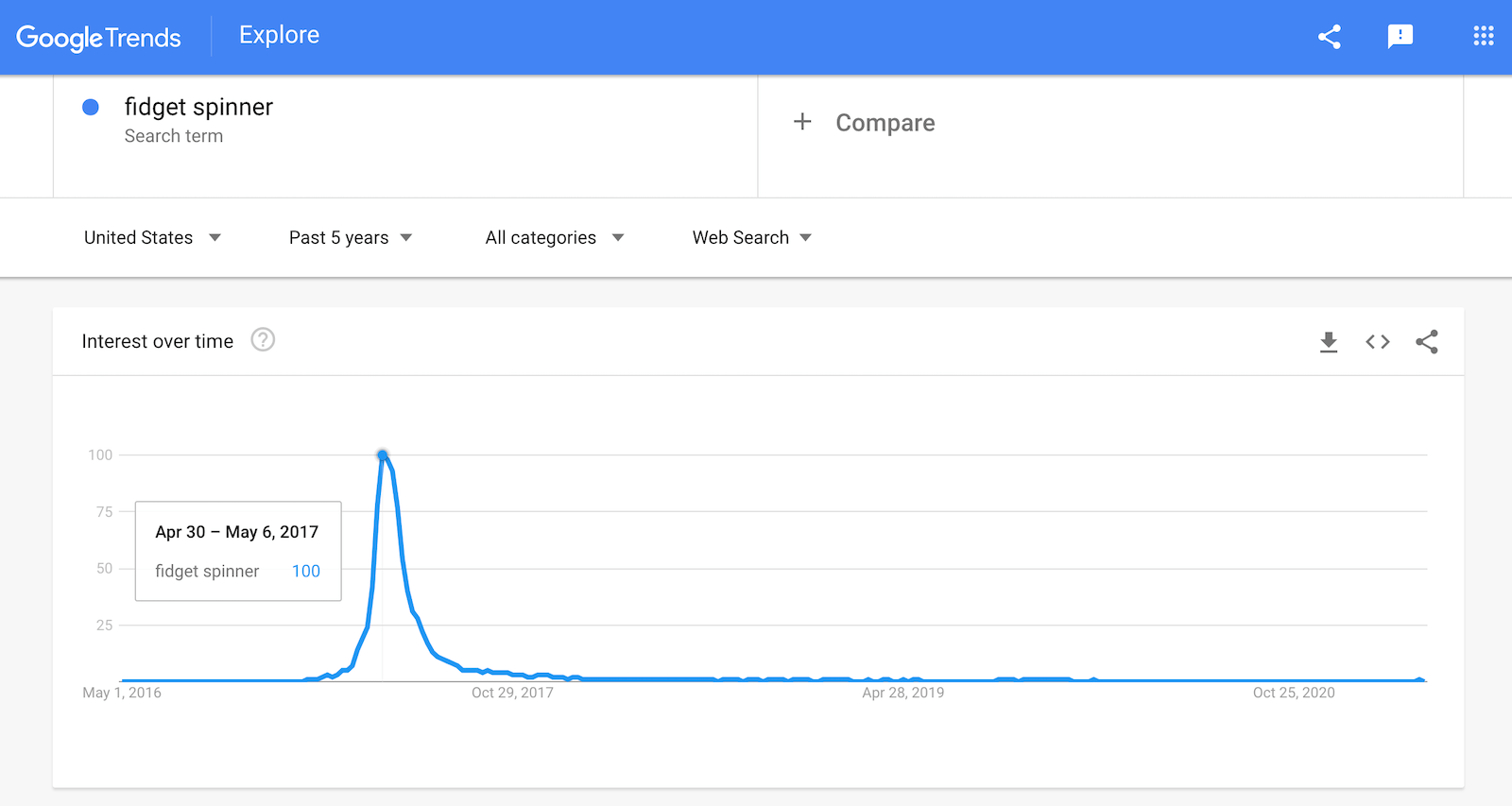Click the blue fidget spinner color dot
The width and height of the screenshot is (1512, 806).
(x=91, y=107)
